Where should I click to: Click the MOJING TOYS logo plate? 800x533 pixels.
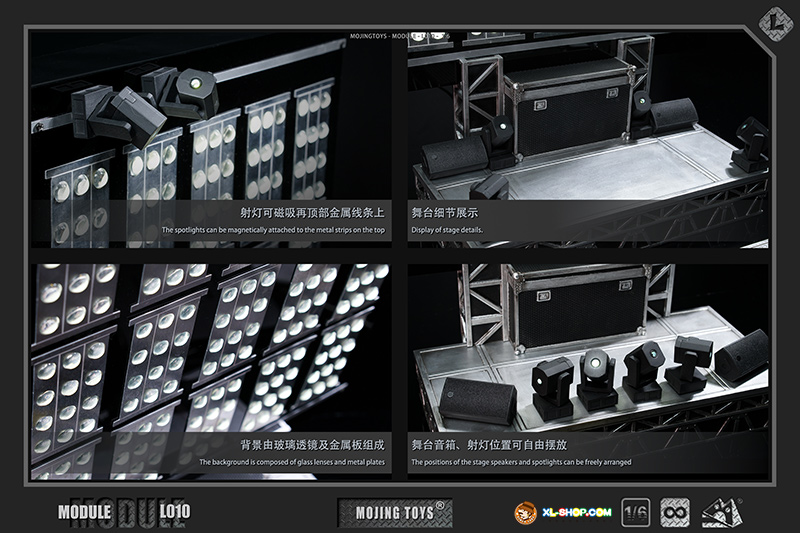pyautogui.click(x=395, y=511)
